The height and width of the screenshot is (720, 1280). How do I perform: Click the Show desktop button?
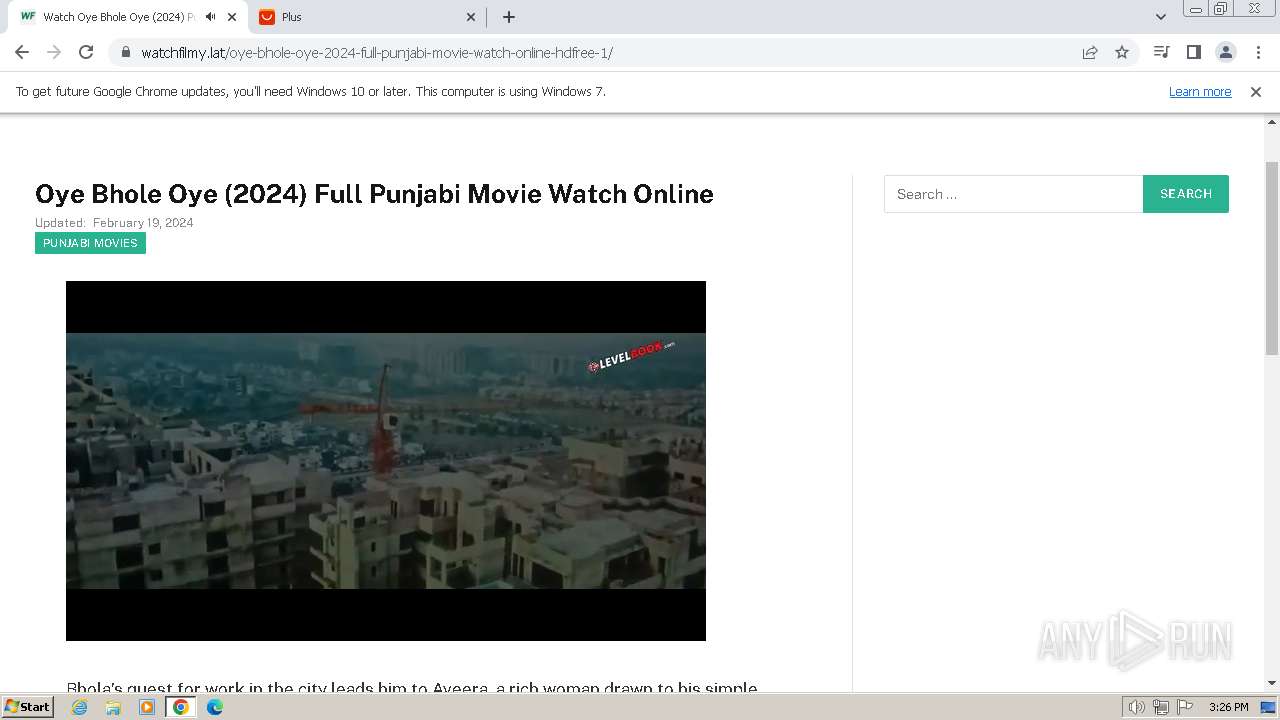[1269, 707]
